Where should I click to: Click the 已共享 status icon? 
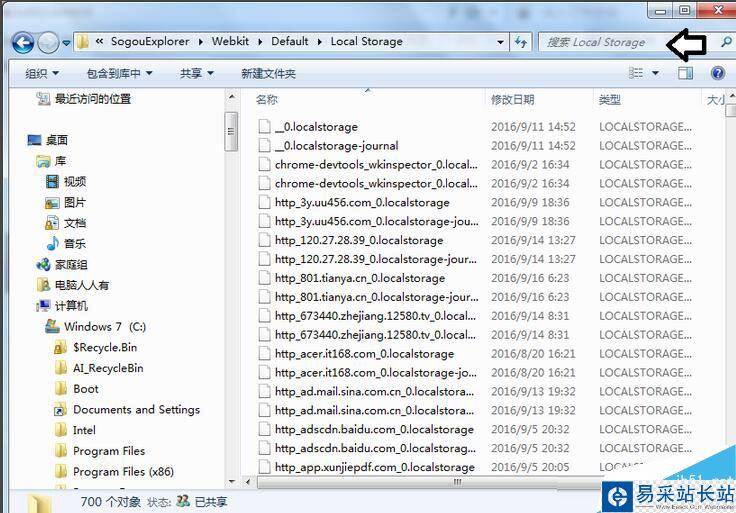coord(183,501)
